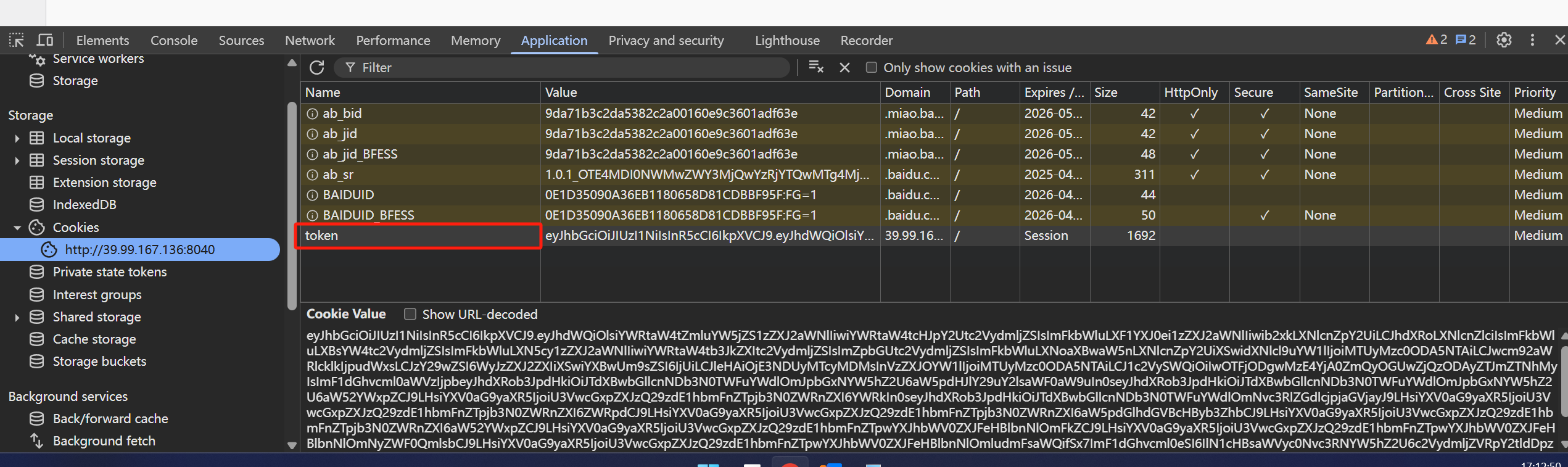
Task: Sort by Priority column header
Action: [x=1538, y=93]
